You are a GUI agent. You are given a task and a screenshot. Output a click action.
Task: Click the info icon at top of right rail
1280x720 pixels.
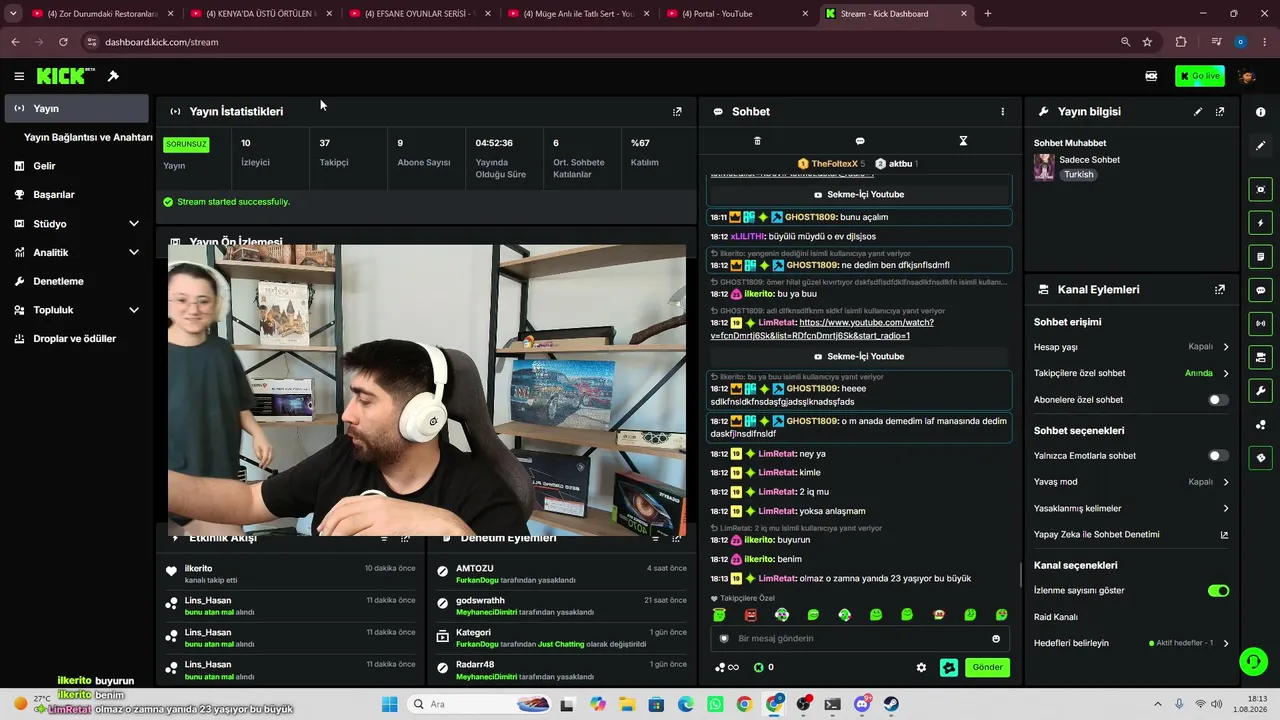(1261, 112)
